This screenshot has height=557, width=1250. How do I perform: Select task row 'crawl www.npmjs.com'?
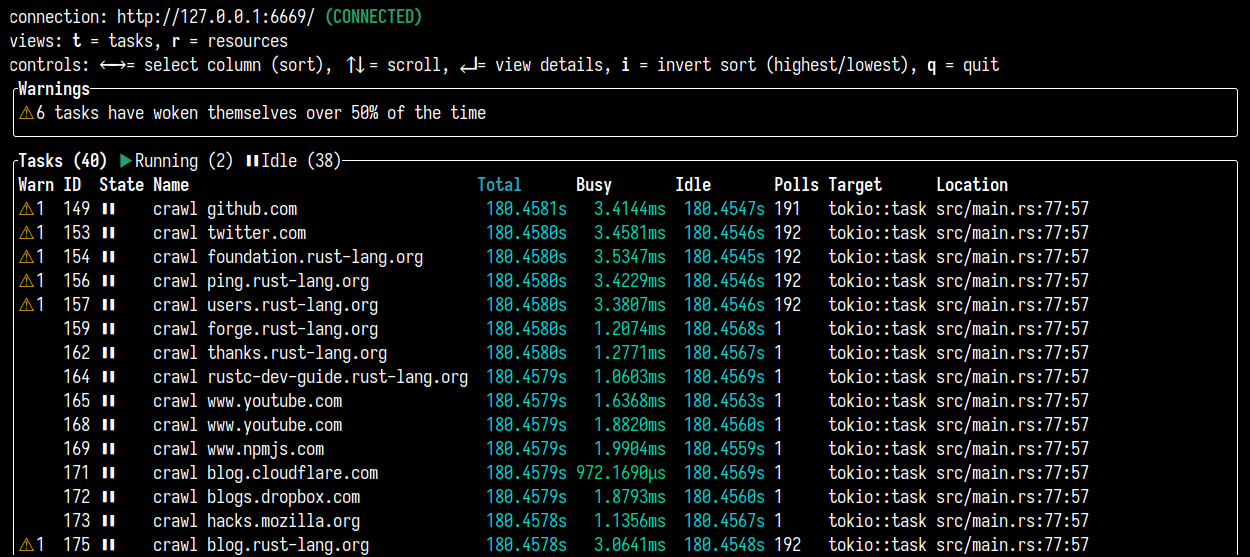tap(625, 449)
